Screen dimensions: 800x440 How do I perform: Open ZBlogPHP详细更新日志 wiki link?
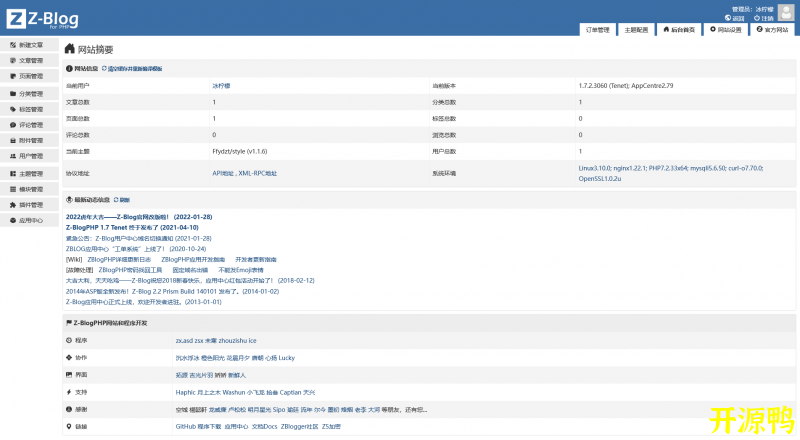click(119, 260)
